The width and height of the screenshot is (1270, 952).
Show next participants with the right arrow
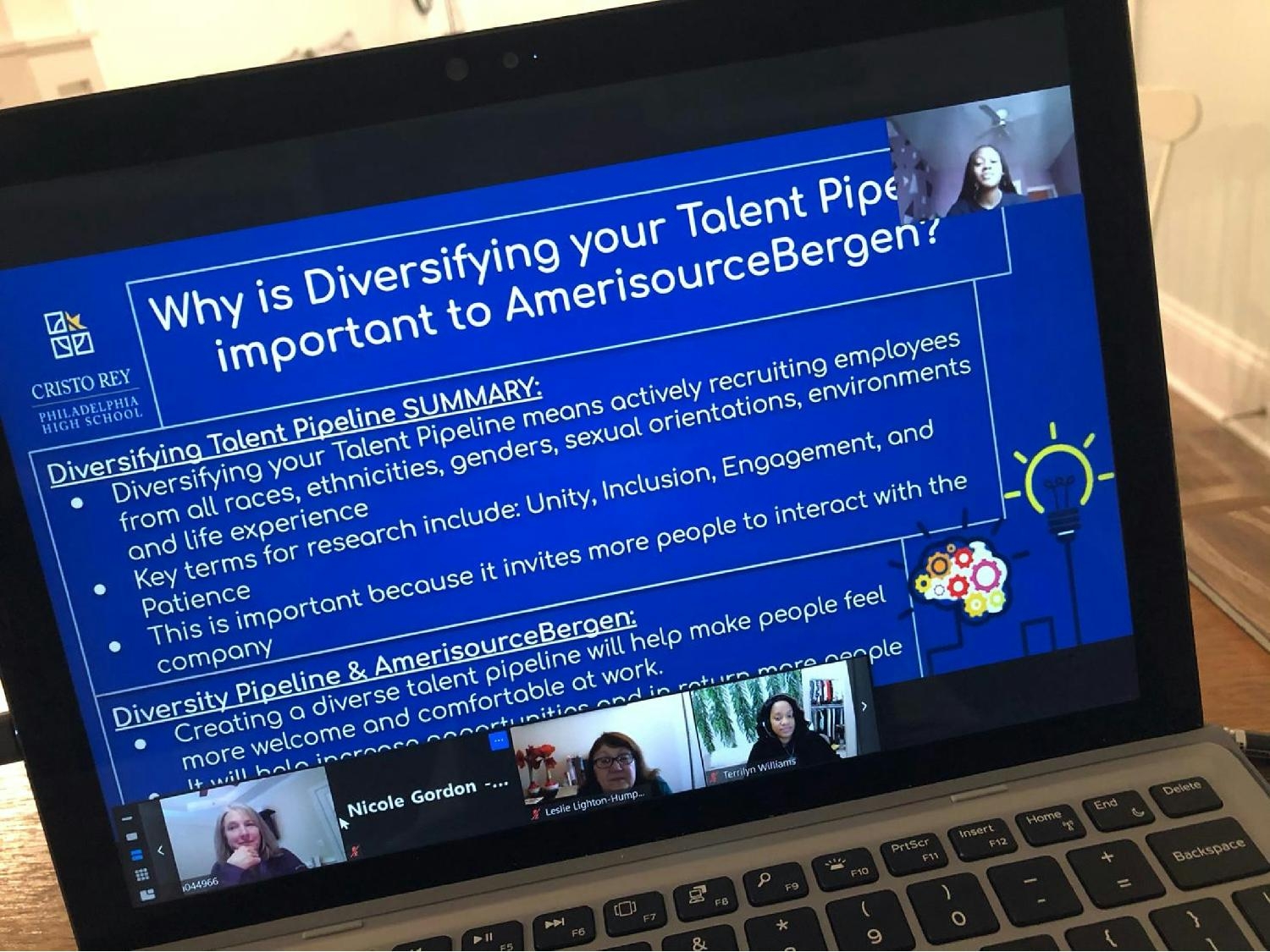point(864,706)
